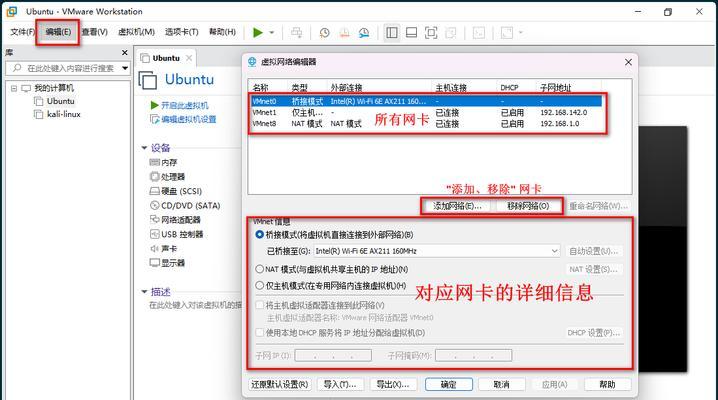The width and height of the screenshot is (718, 400).
Task: Open the 查看(V) menu
Action: coord(94,32)
